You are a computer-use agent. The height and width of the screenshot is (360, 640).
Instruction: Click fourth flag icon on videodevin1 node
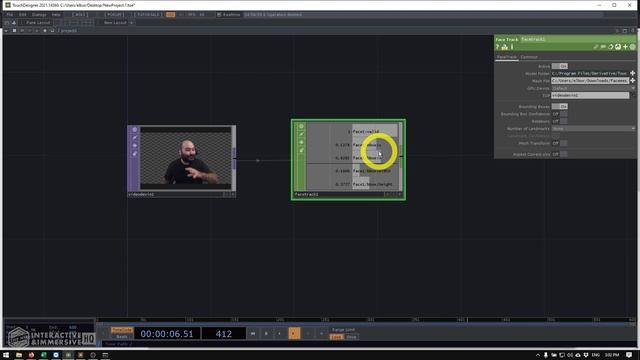click(134, 154)
